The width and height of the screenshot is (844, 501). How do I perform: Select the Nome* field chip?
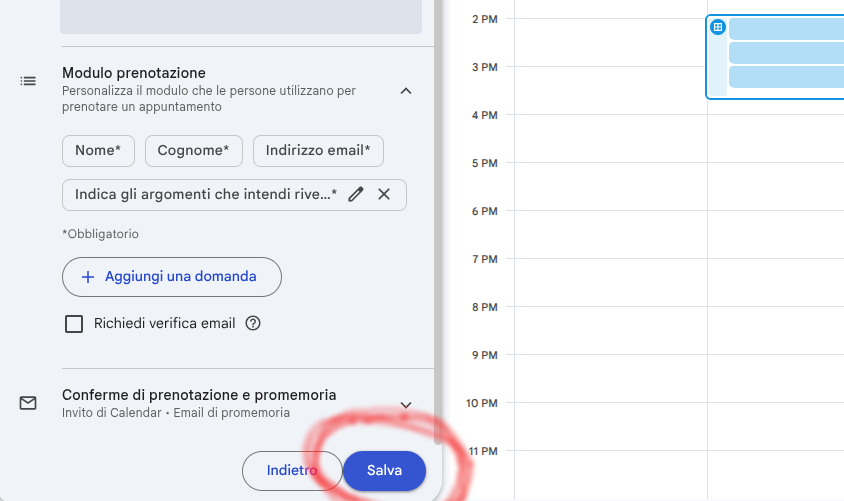pos(99,151)
